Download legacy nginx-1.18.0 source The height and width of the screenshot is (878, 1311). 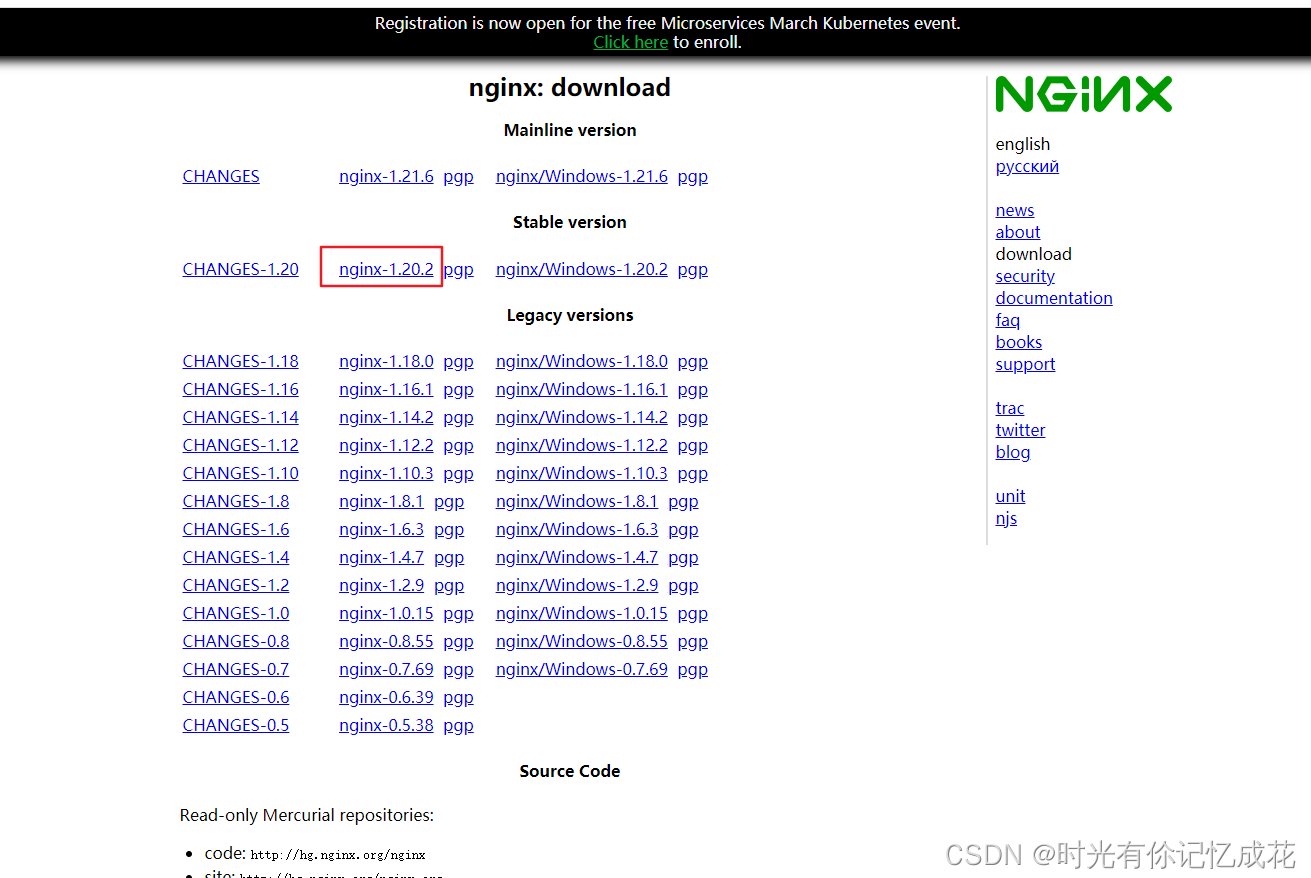386,361
